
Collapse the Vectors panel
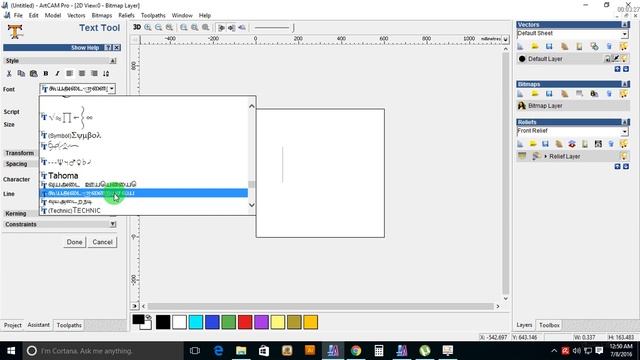coord(625,25)
